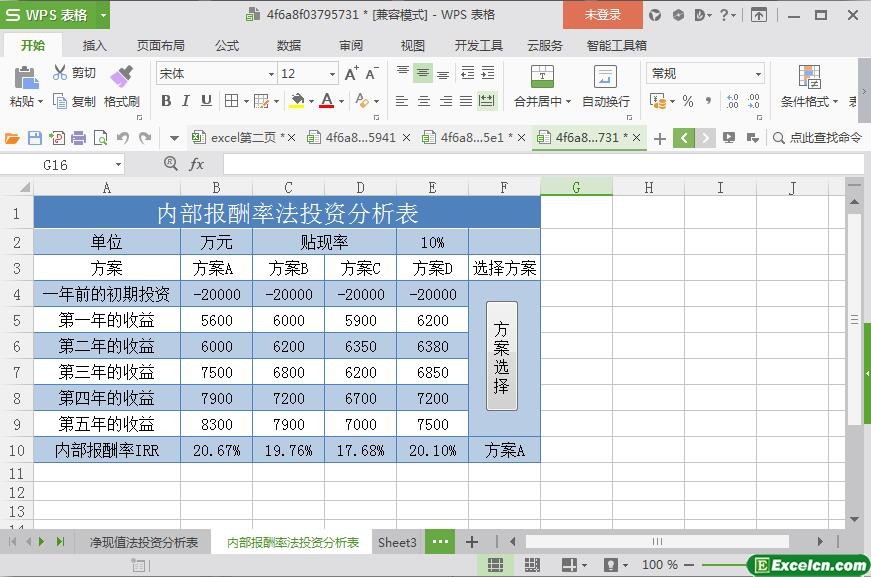This screenshot has width=871, height=577.
Task: Click the print preview icon
Action: [x=101, y=138]
